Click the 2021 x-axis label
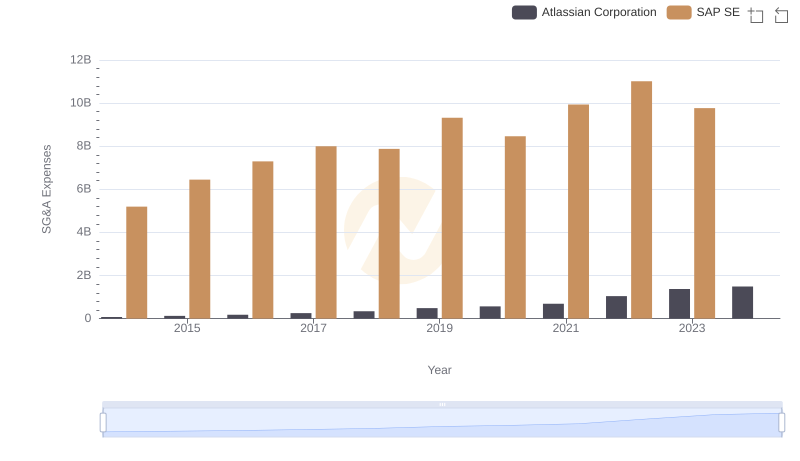 (566, 328)
